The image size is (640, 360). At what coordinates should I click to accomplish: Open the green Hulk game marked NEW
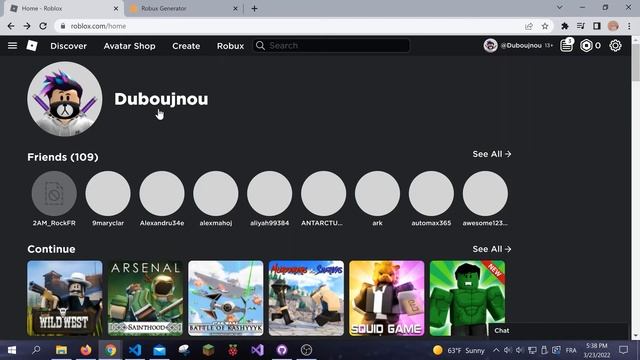(x=467, y=298)
